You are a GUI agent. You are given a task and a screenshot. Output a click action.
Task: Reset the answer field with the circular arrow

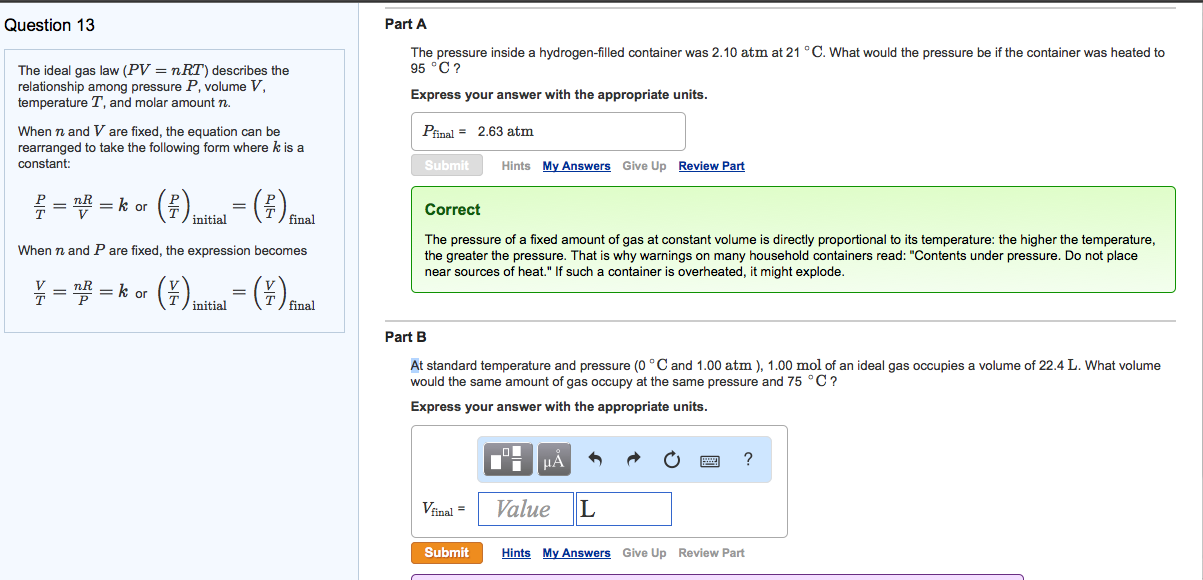671,459
